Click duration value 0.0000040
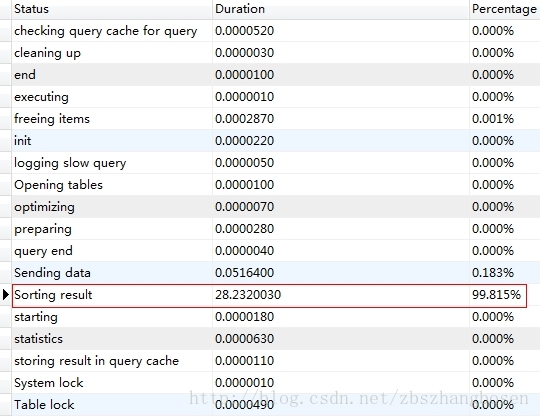The width and height of the screenshot is (540, 418). [245, 251]
